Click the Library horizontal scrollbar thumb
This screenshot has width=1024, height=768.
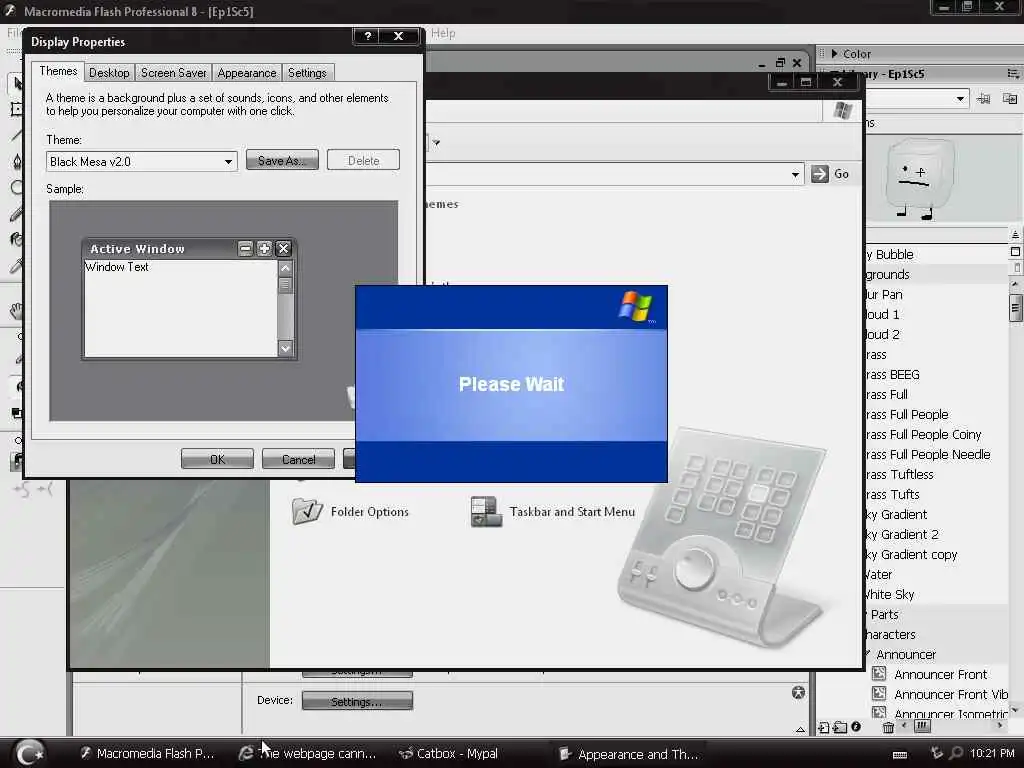[922, 726]
